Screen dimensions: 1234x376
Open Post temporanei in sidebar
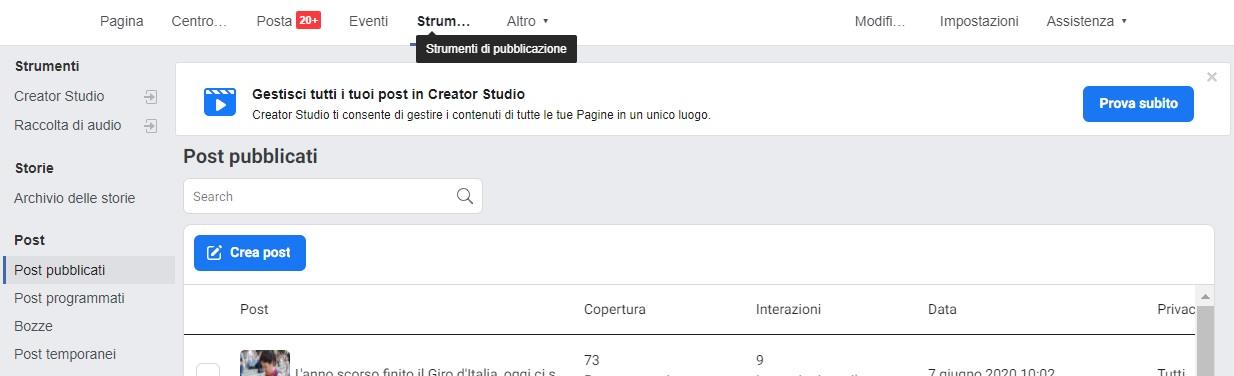coord(65,354)
